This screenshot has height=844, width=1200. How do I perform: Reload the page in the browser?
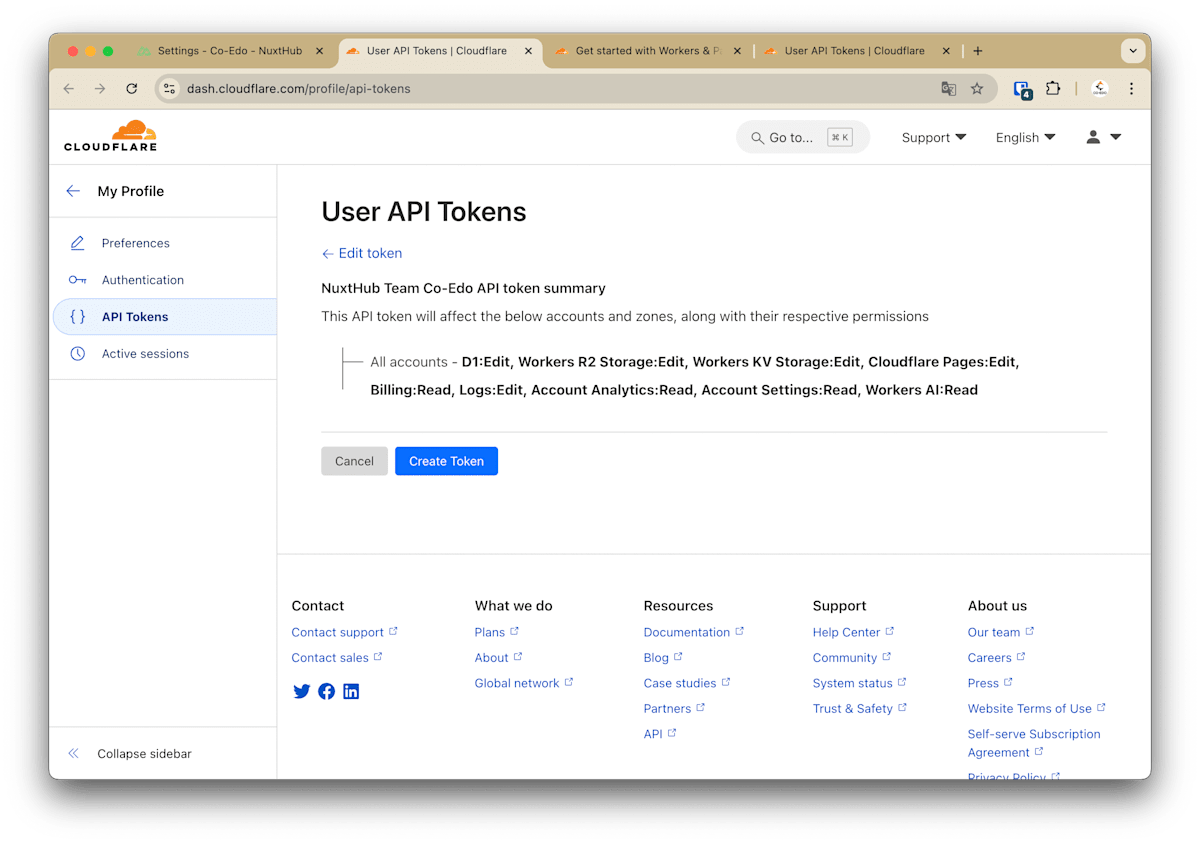131,89
